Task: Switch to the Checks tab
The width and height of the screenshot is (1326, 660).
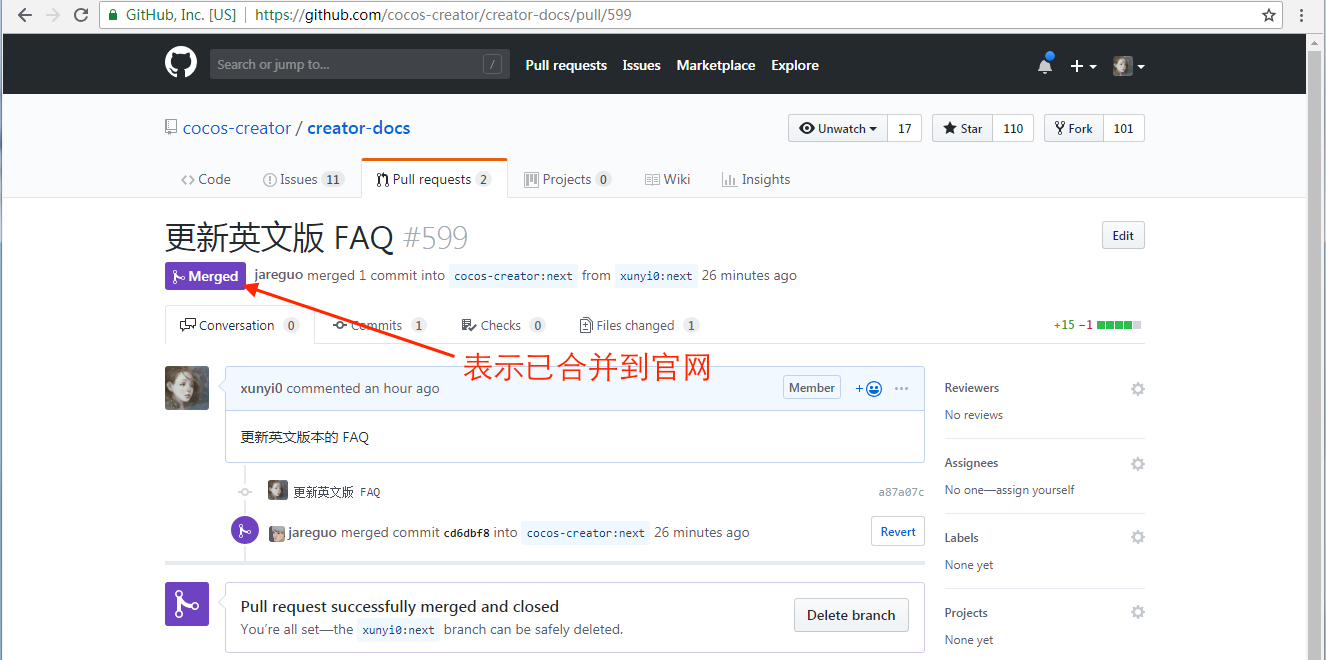Action: 503,325
